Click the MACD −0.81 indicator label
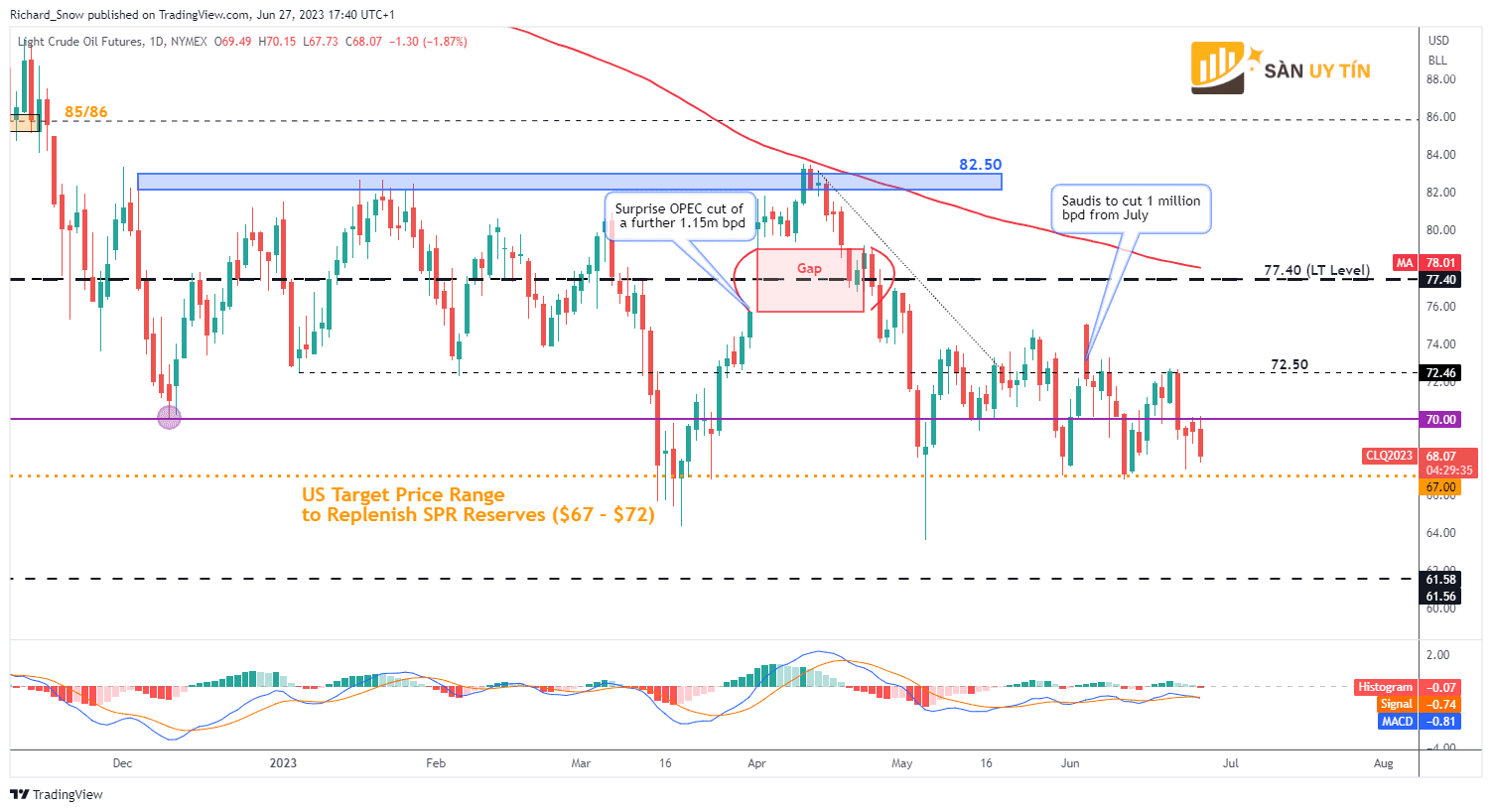1492x812 pixels. coord(1419,721)
